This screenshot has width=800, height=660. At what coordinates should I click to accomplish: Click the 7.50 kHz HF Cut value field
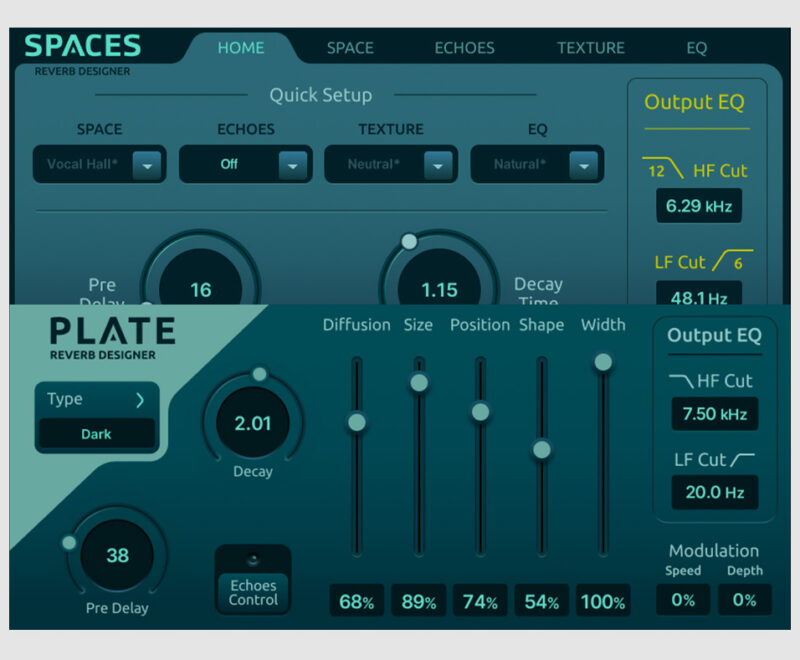point(714,414)
